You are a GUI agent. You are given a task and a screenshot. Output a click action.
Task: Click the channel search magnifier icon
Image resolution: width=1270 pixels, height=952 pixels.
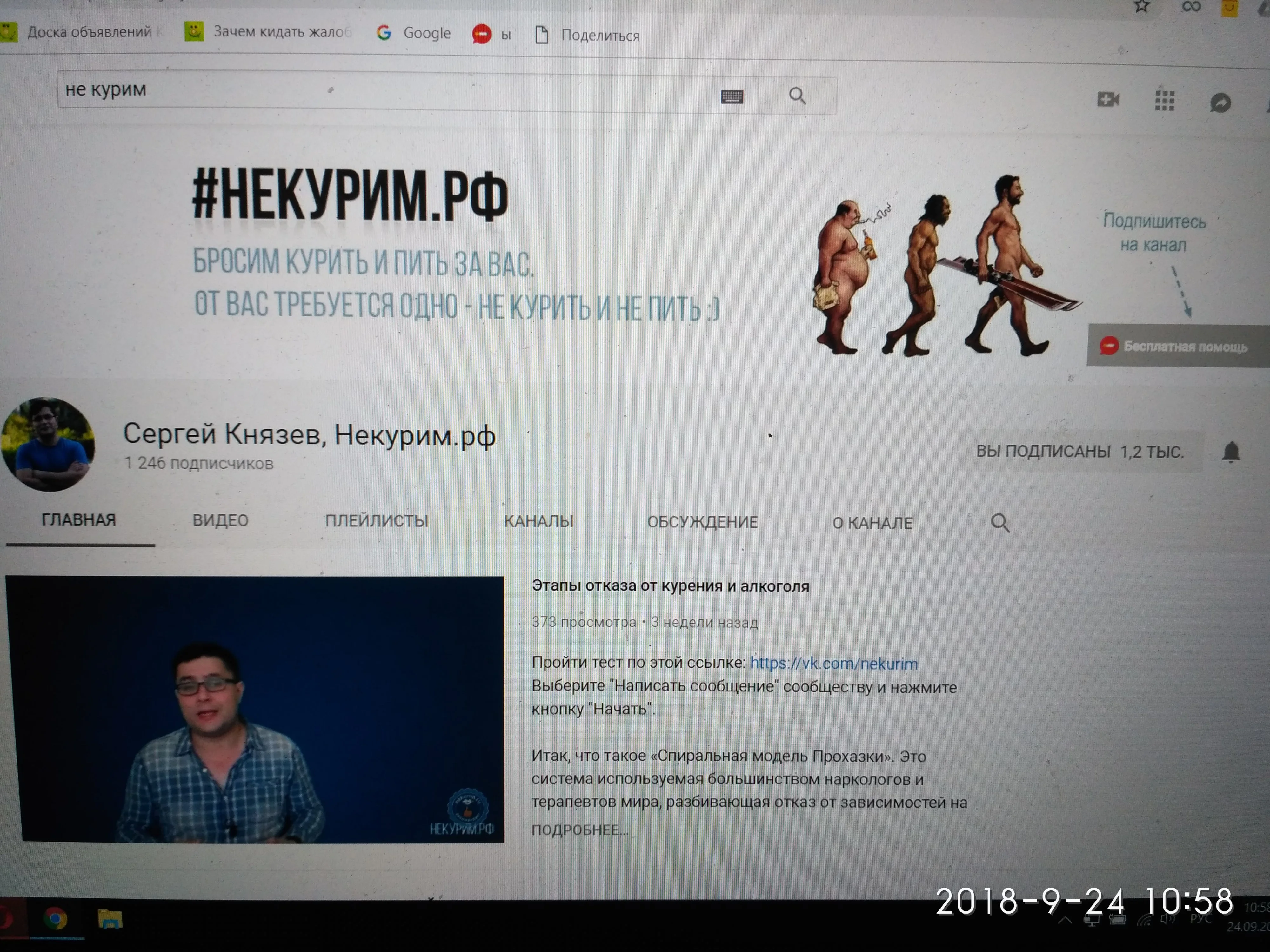pyautogui.click(x=999, y=523)
